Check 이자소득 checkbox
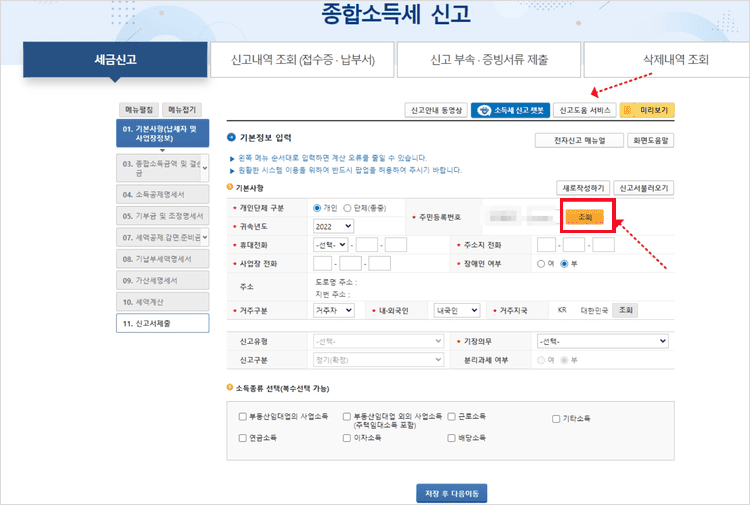This screenshot has width=750, height=505. (347, 438)
